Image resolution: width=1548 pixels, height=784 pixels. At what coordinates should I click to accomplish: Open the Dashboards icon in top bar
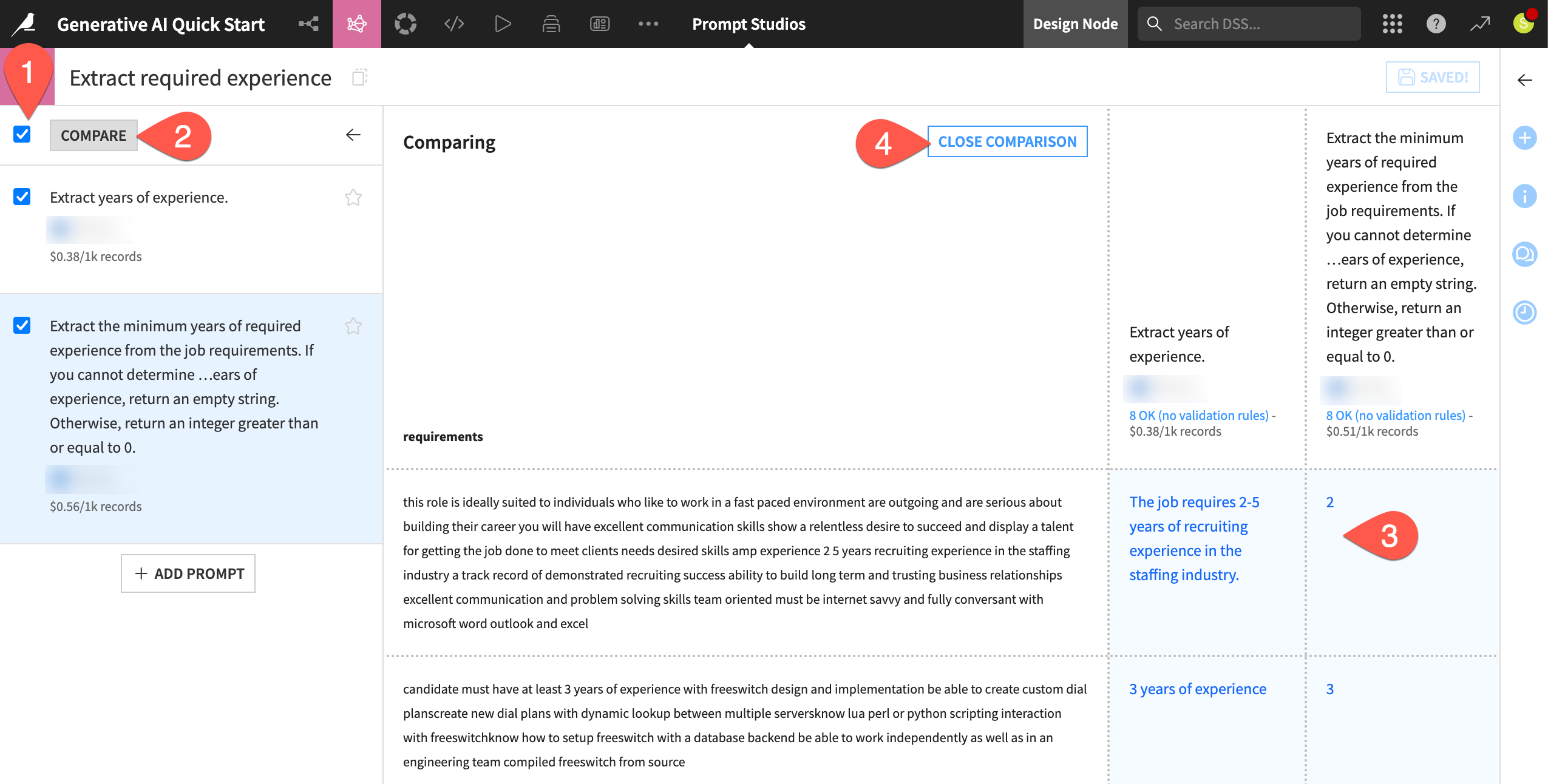[x=599, y=24]
